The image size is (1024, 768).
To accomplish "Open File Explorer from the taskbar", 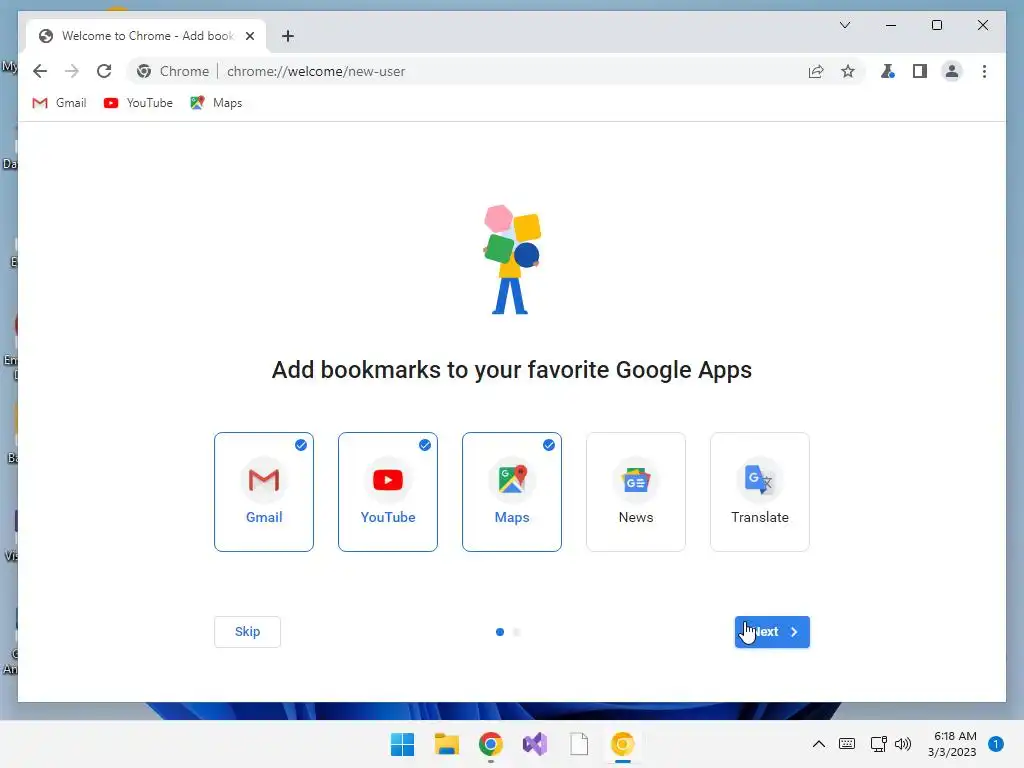I will click(x=447, y=744).
